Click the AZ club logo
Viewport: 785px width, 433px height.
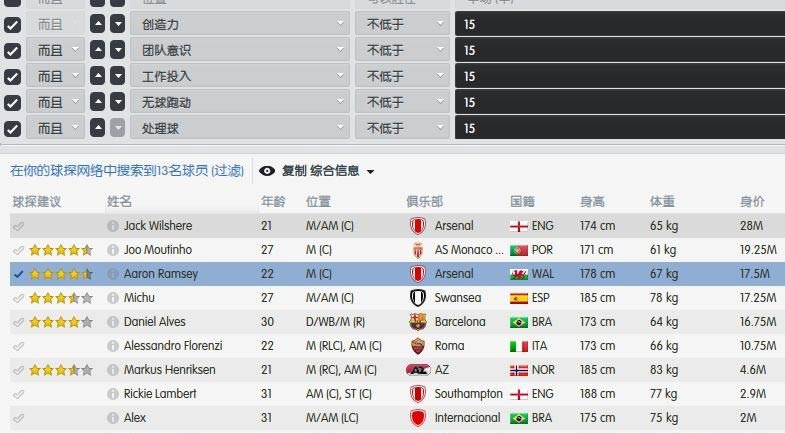coord(418,370)
